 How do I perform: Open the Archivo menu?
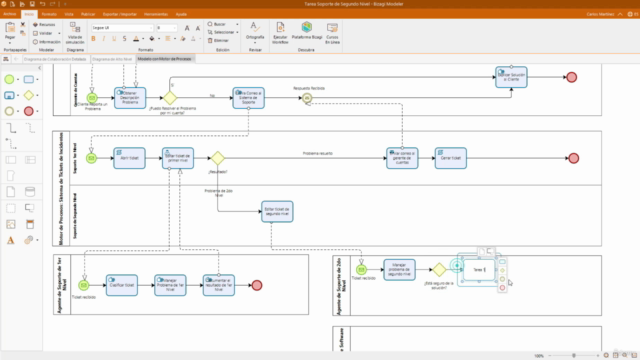(9, 14)
